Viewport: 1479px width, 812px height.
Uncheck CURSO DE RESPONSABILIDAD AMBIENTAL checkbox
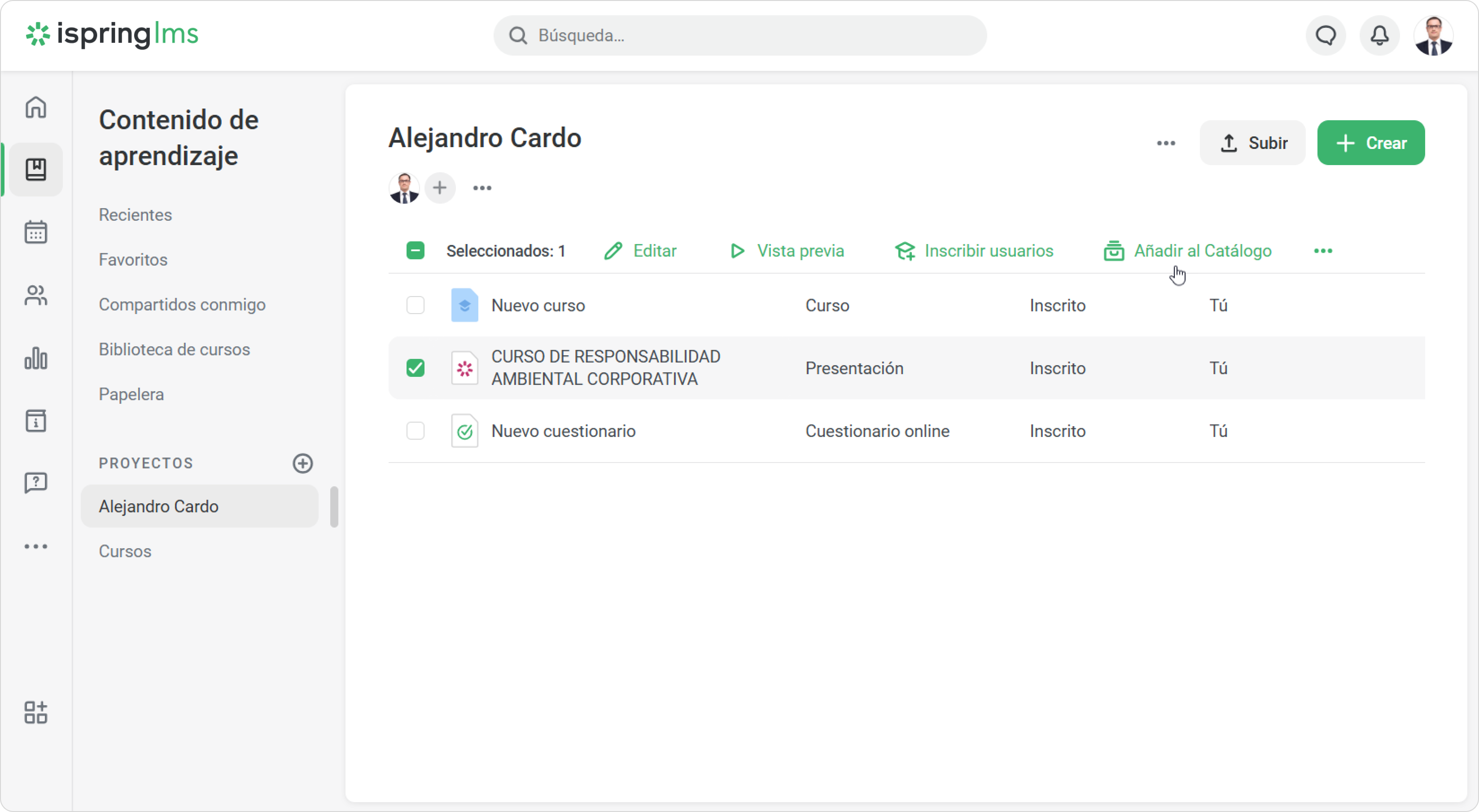point(415,368)
